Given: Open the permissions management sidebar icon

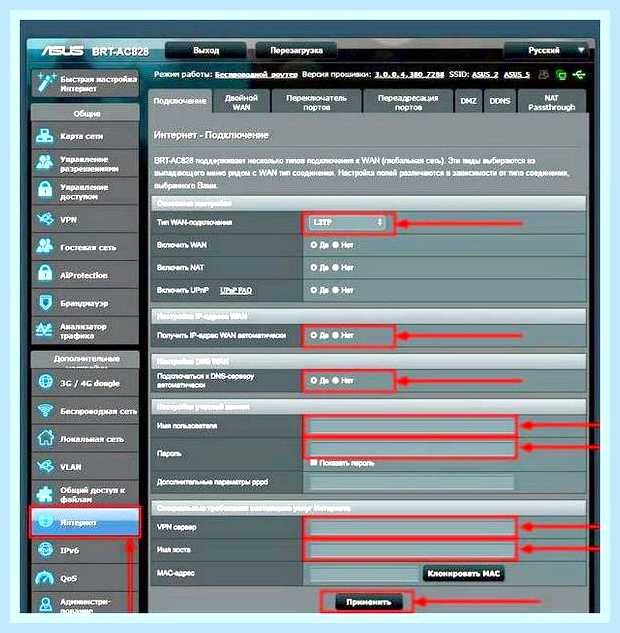Looking at the screenshot, I should [44, 163].
